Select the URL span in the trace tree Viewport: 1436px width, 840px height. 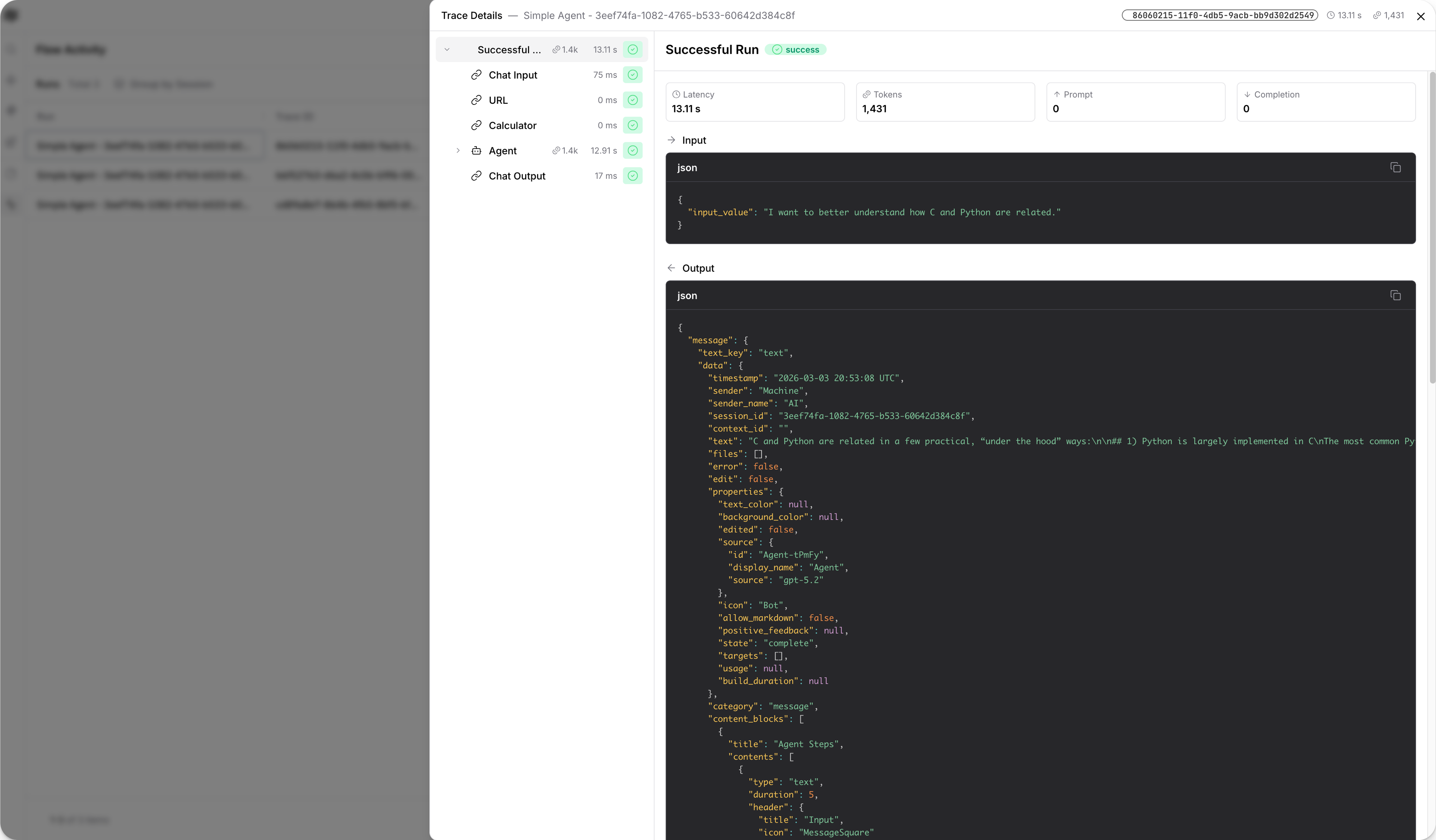click(498, 100)
